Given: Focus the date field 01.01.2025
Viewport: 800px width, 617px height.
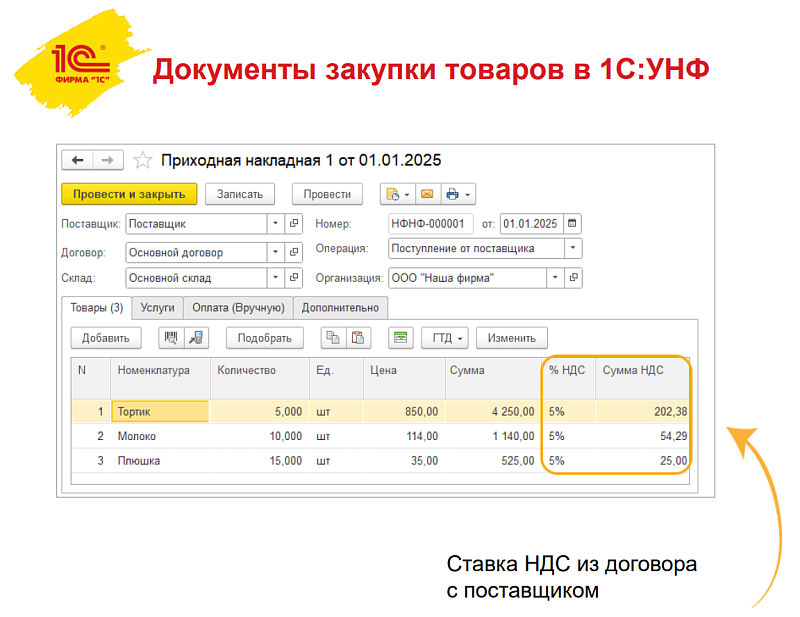Looking at the screenshot, I should (x=532, y=224).
